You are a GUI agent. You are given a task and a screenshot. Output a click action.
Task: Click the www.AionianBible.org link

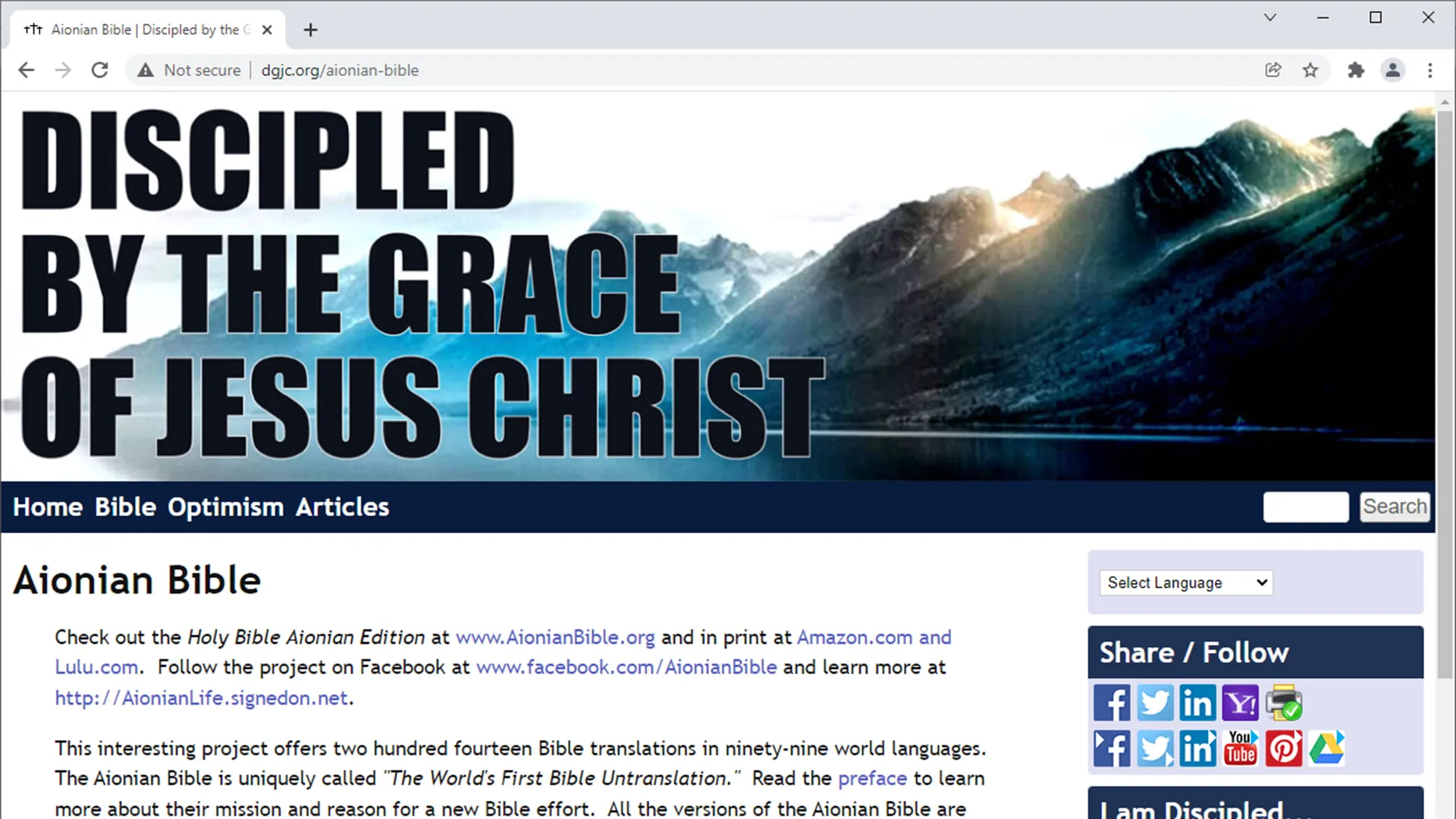(x=555, y=637)
